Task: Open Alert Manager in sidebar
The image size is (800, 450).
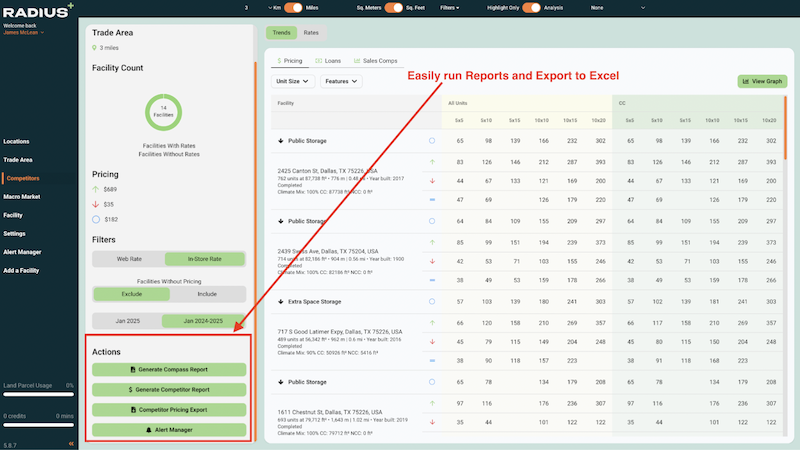Action: (22, 252)
